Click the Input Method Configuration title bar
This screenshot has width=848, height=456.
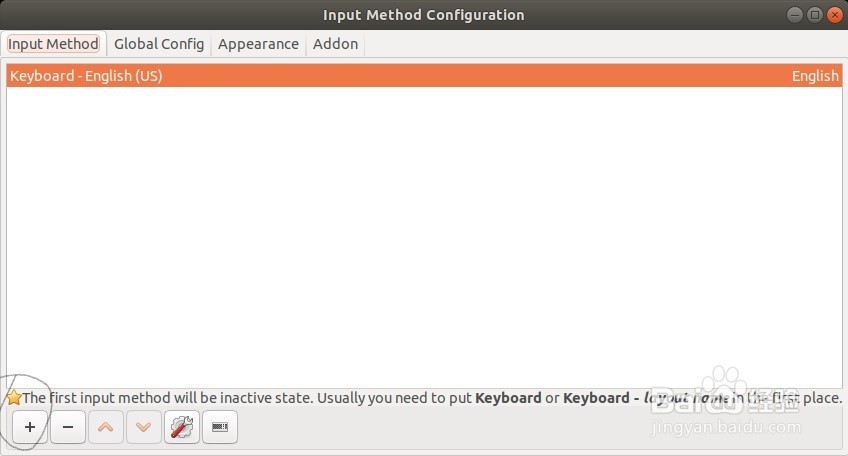tap(423, 15)
